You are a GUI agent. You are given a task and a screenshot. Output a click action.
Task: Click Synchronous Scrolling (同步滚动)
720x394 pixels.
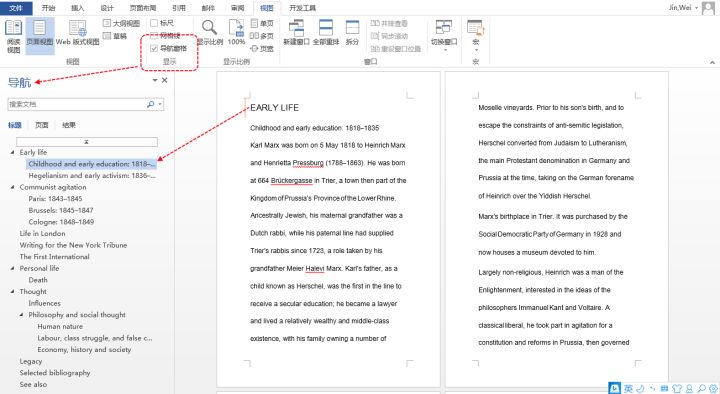tap(389, 36)
